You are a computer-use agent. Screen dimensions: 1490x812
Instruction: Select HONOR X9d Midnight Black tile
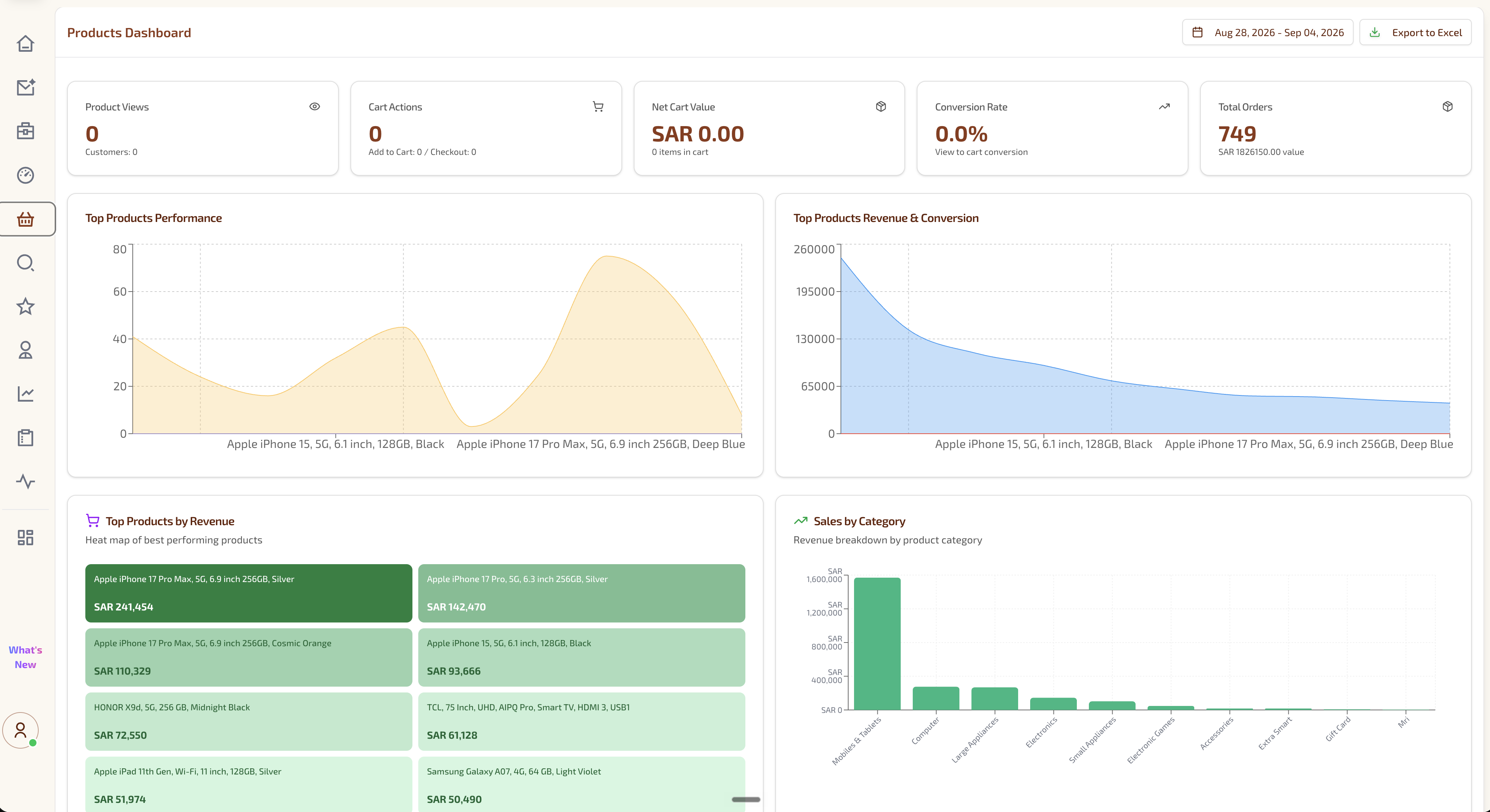pos(249,721)
